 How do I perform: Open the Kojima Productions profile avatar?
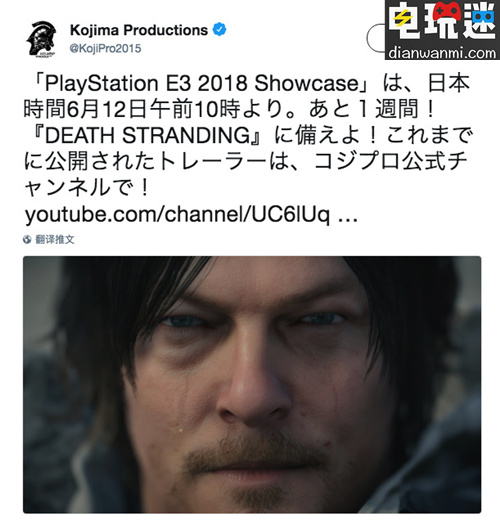(41, 39)
